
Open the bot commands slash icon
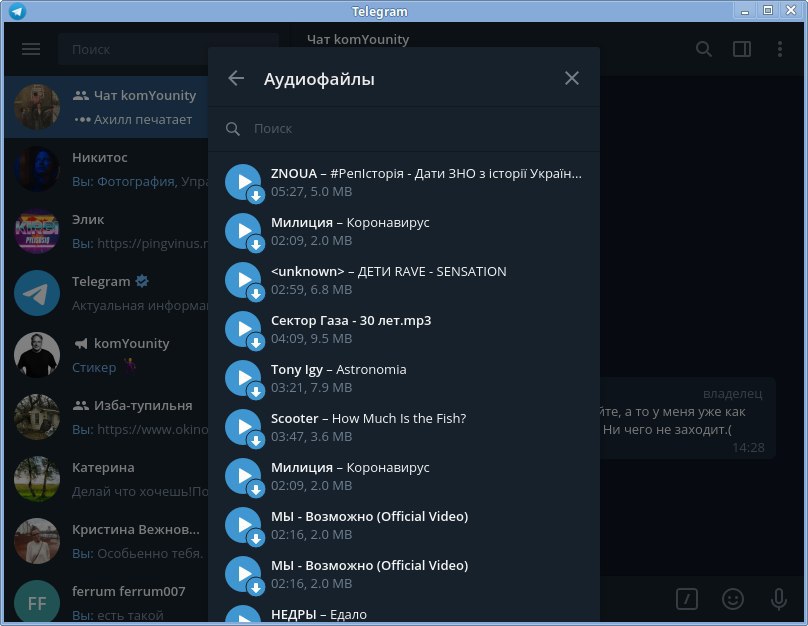pos(687,599)
